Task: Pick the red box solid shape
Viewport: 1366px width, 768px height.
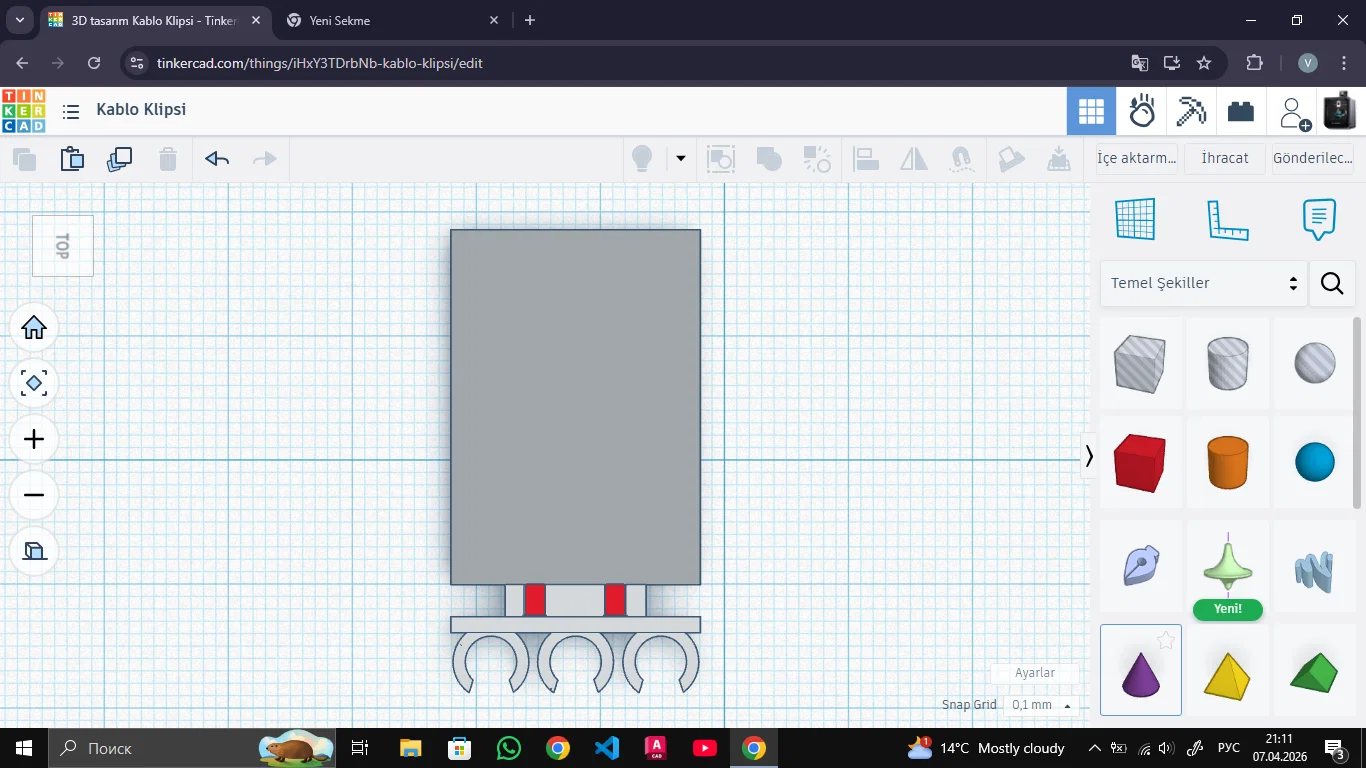Action: coord(1140,462)
